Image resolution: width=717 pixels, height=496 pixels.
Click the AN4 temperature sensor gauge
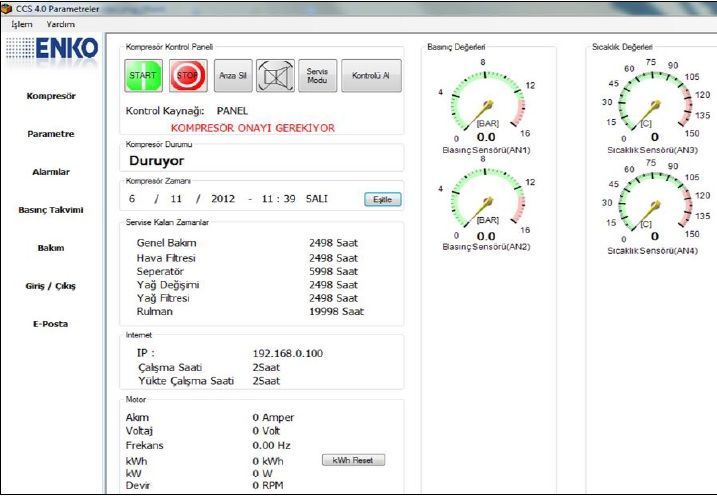click(x=654, y=205)
